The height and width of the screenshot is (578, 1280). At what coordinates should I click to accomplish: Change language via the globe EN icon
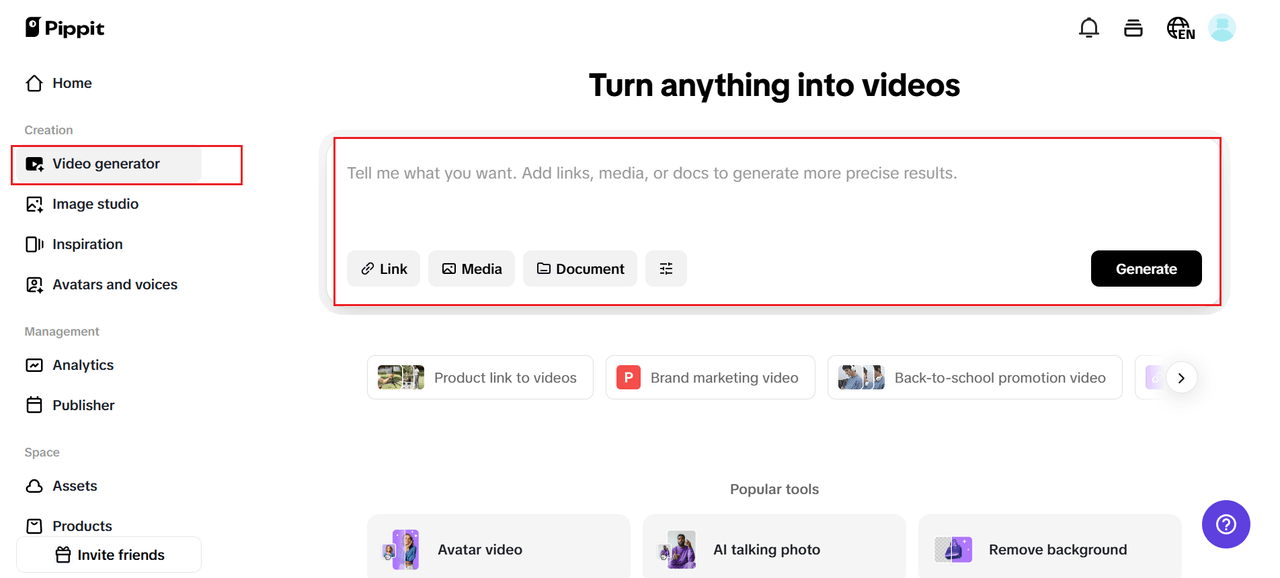[x=1180, y=28]
